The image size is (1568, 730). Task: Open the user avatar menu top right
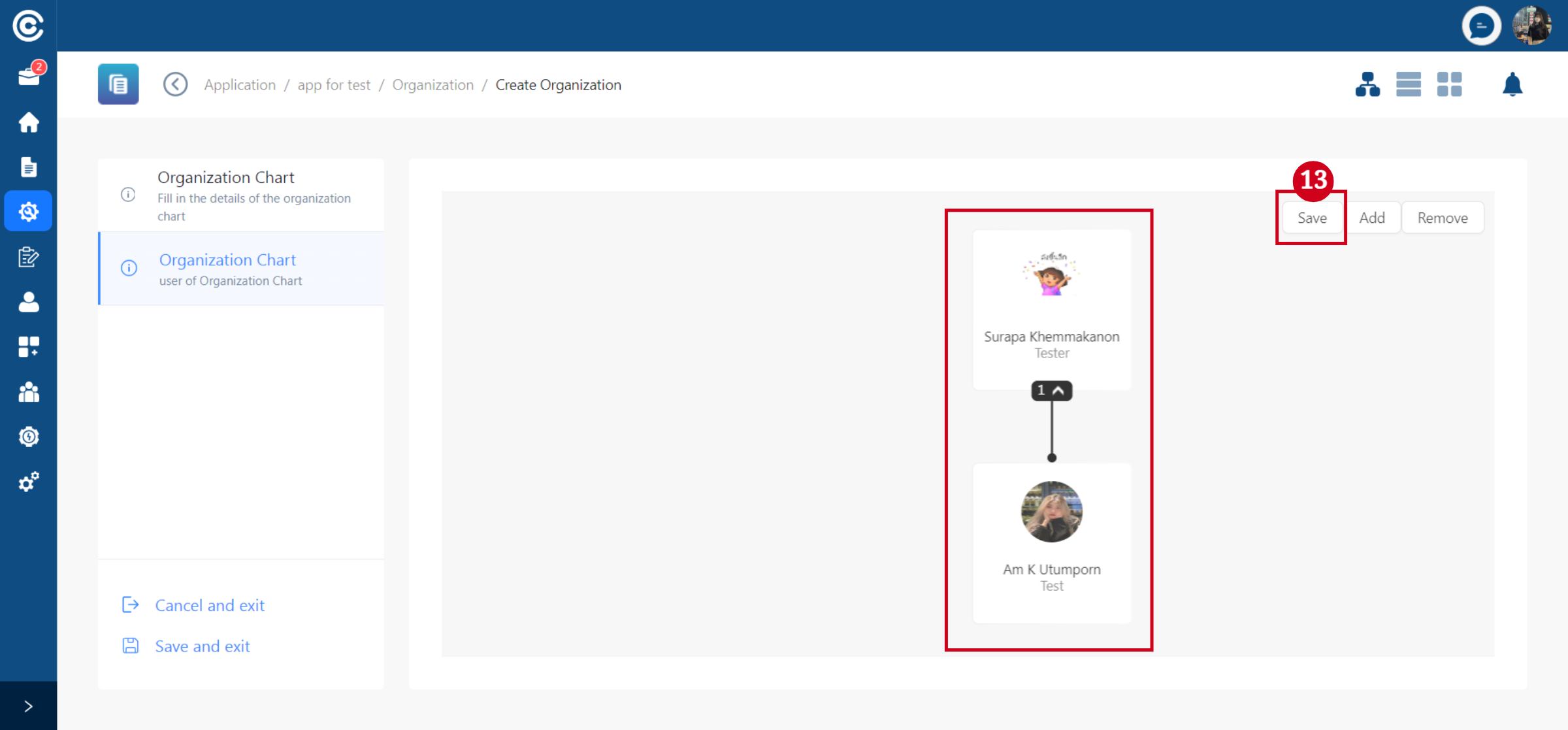pyautogui.click(x=1532, y=26)
